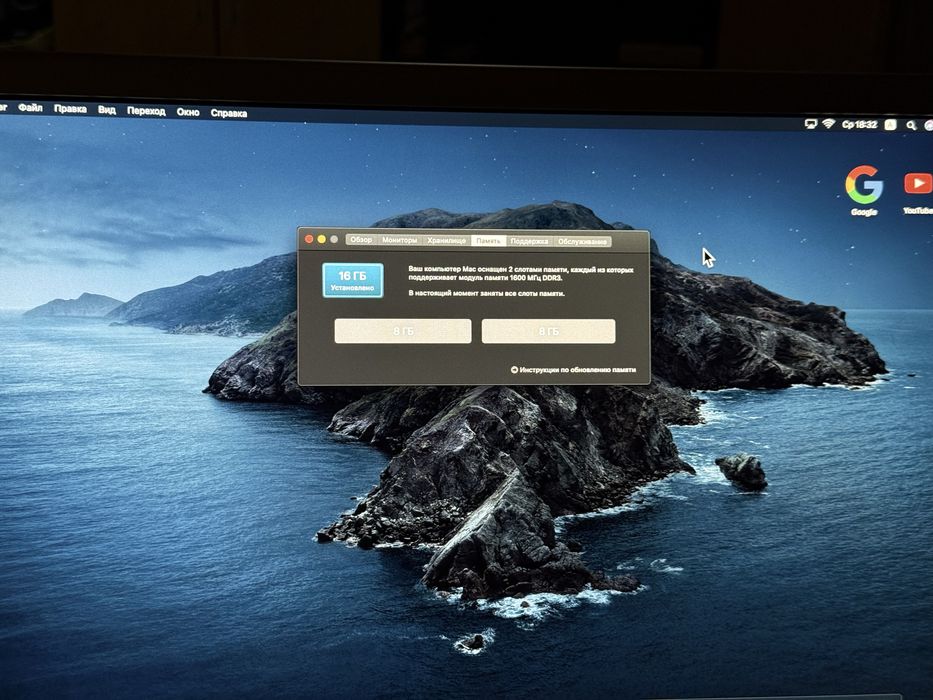Select the Память tab
This screenshot has height=700, width=933.
click(x=489, y=240)
